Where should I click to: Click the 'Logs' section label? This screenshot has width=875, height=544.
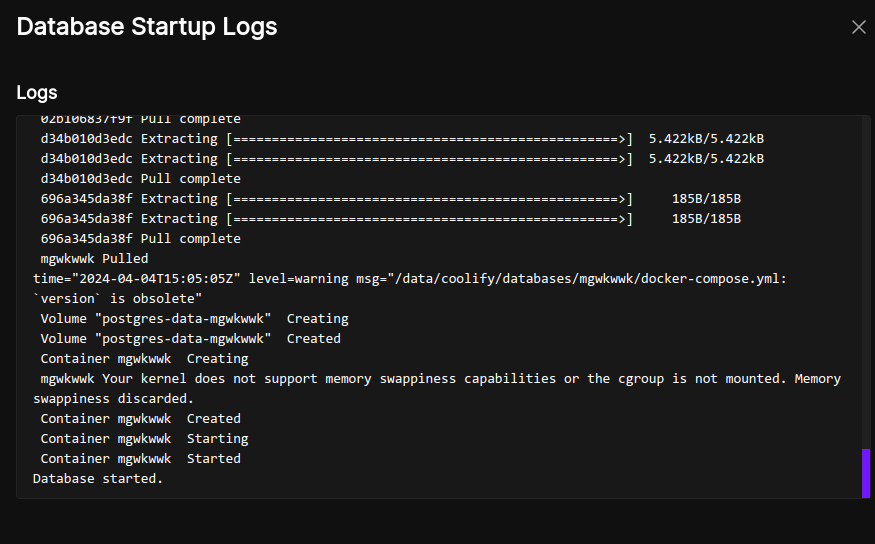pos(37,93)
